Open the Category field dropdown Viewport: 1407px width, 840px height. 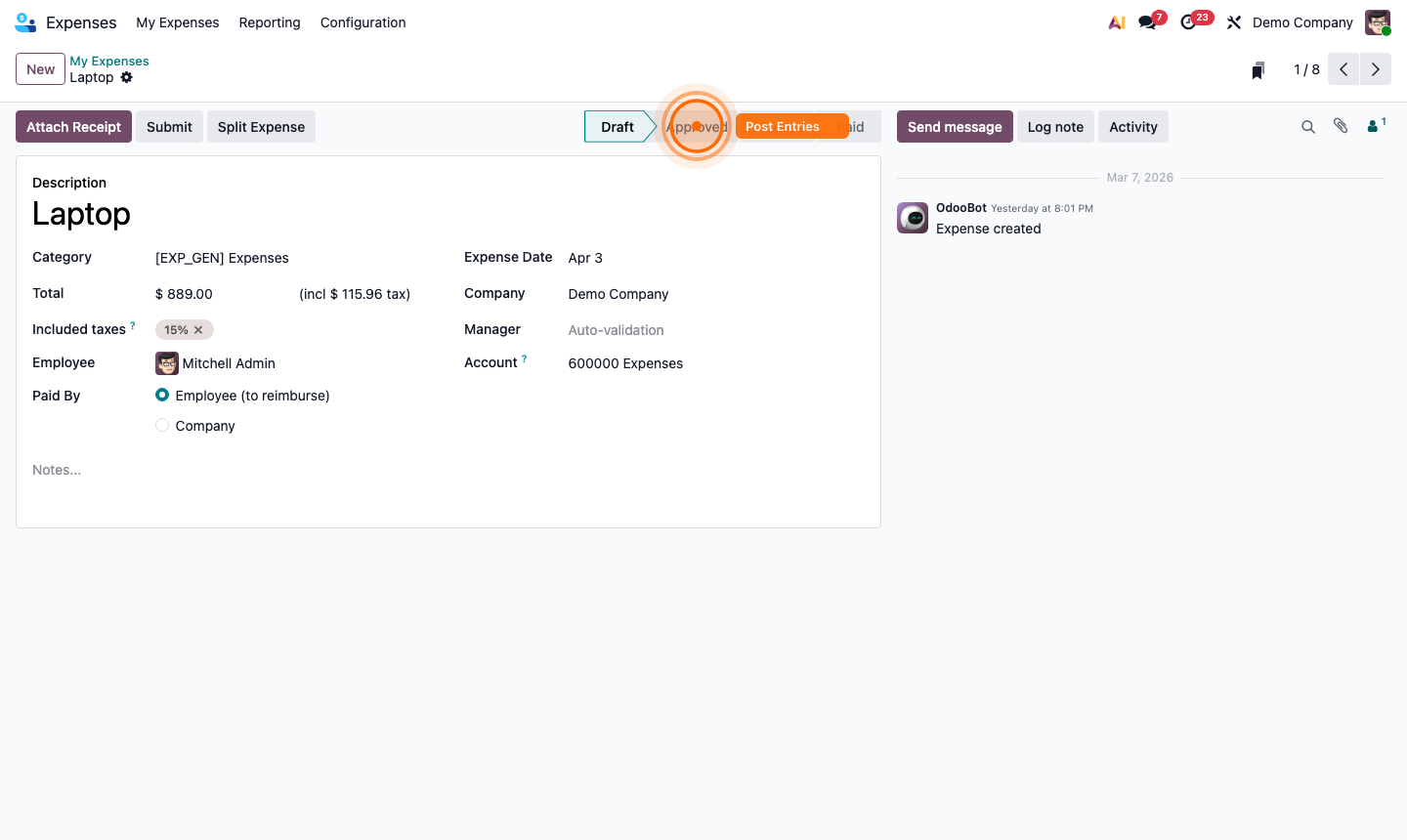pyautogui.click(x=222, y=258)
